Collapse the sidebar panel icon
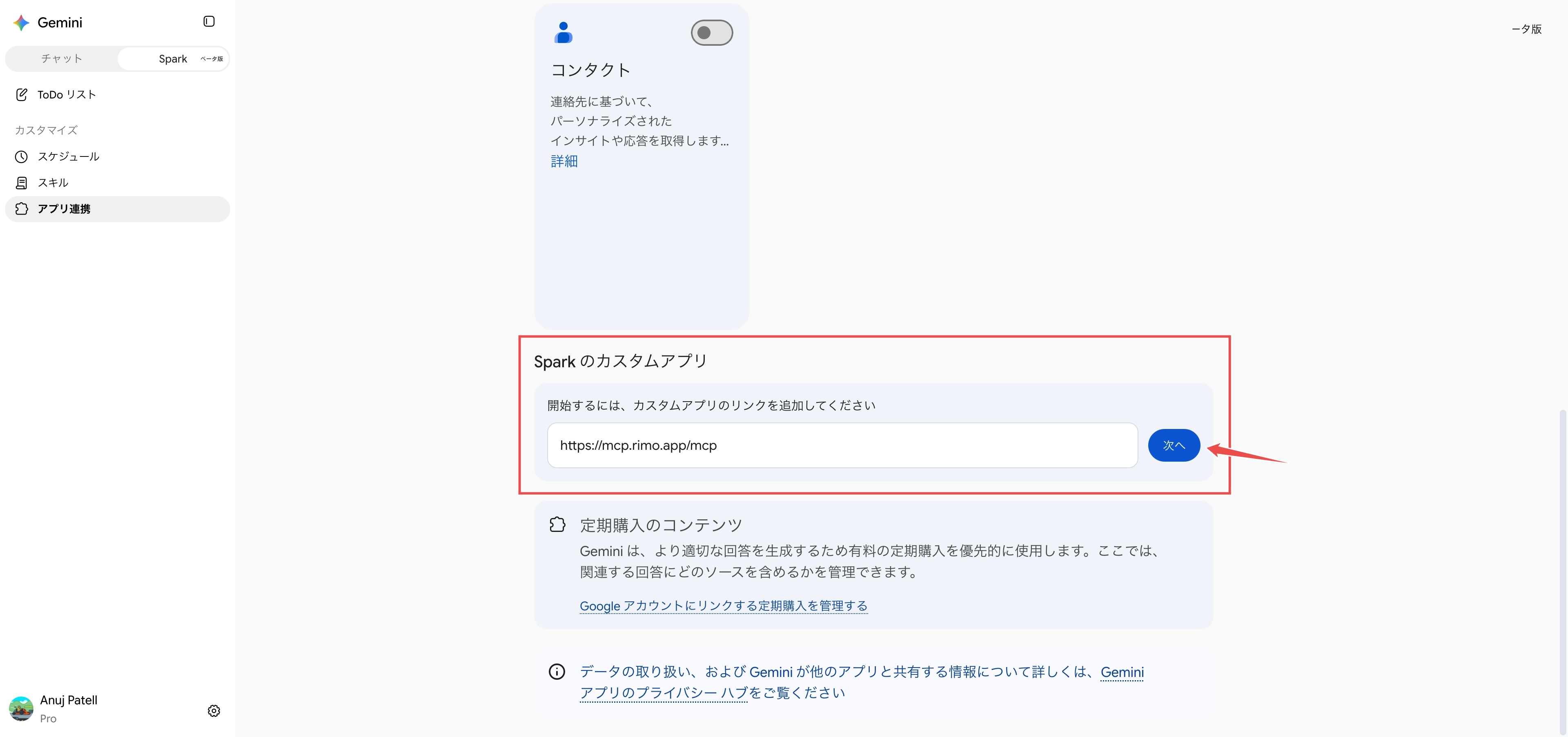1568x737 pixels. (209, 21)
